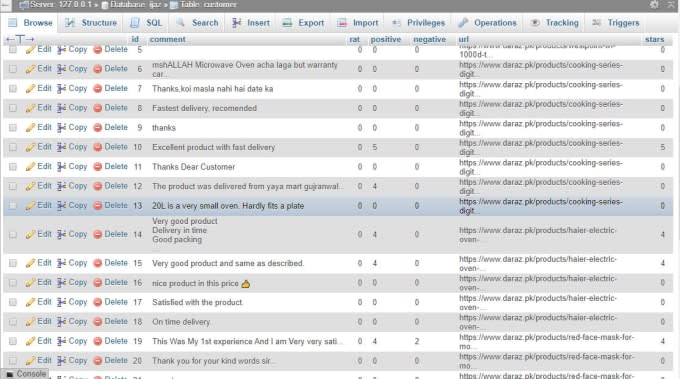Sort by the id column header
The image size is (680, 379).
[135, 39]
